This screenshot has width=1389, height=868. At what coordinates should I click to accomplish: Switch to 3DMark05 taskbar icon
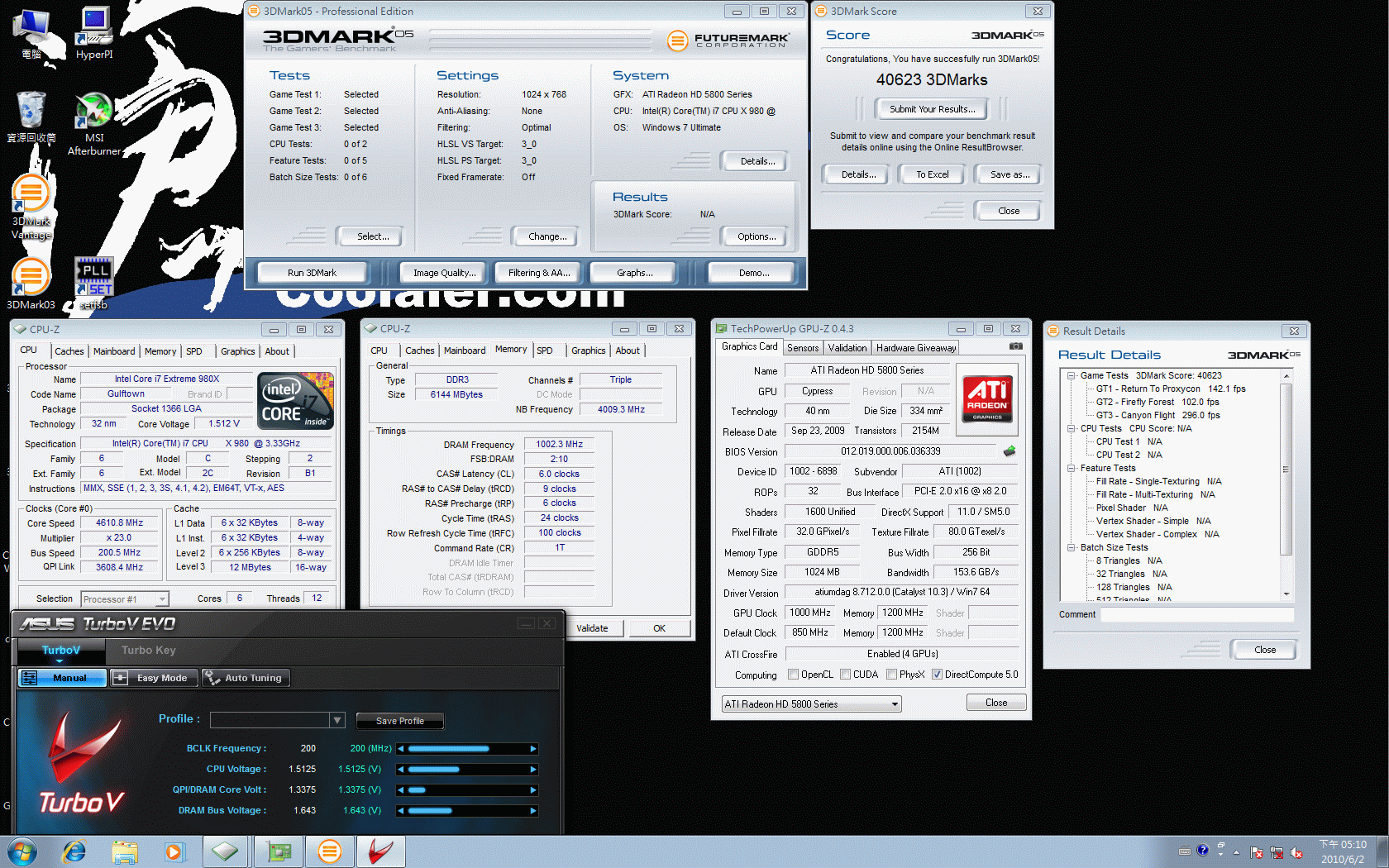tap(330, 851)
